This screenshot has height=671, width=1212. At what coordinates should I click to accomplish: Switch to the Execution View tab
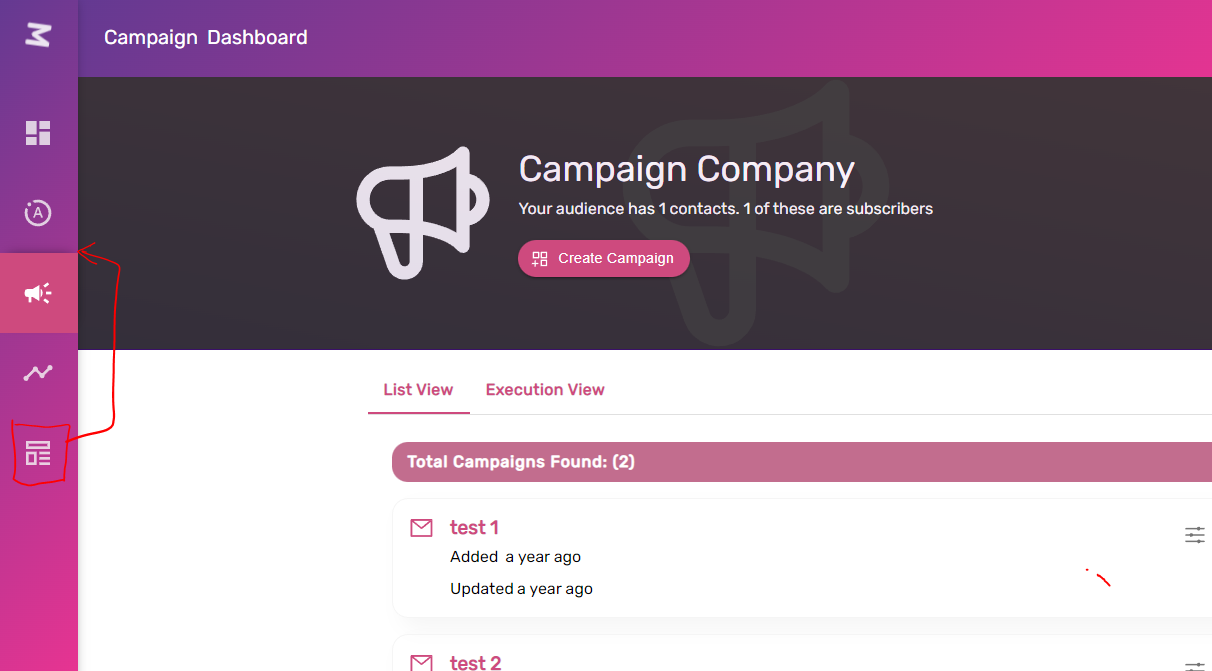[545, 390]
